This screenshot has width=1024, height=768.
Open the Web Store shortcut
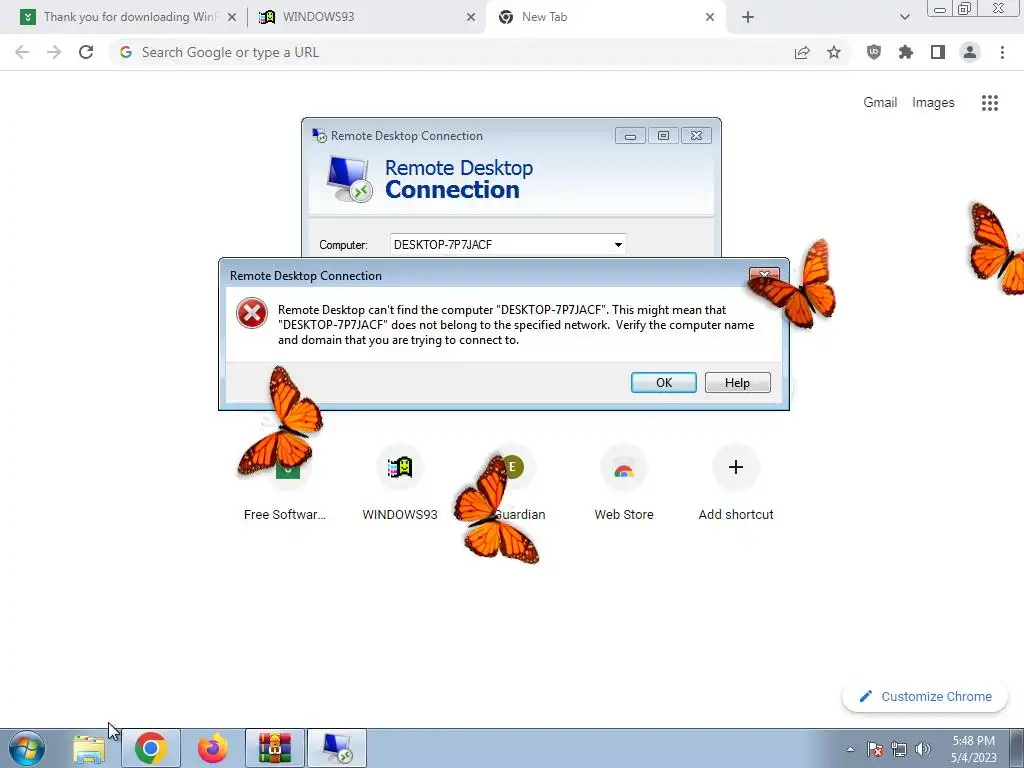click(624, 483)
